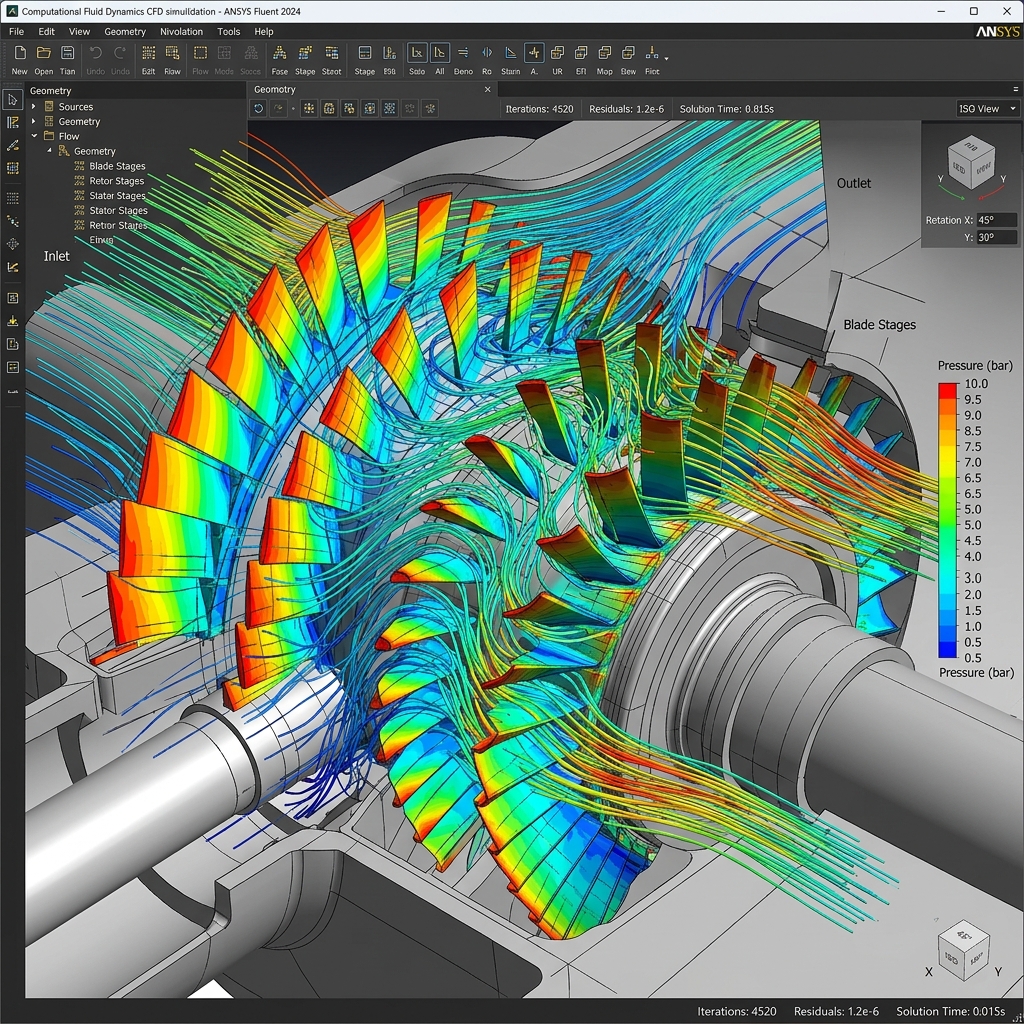Click the Mop toolbar icon
The width and height of the screenshot is (1024, 1024).
[x=605, y=53]
